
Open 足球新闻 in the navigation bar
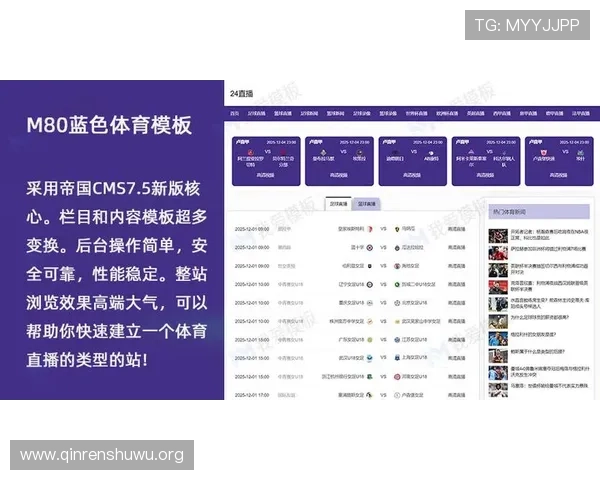tap(309, 113)
